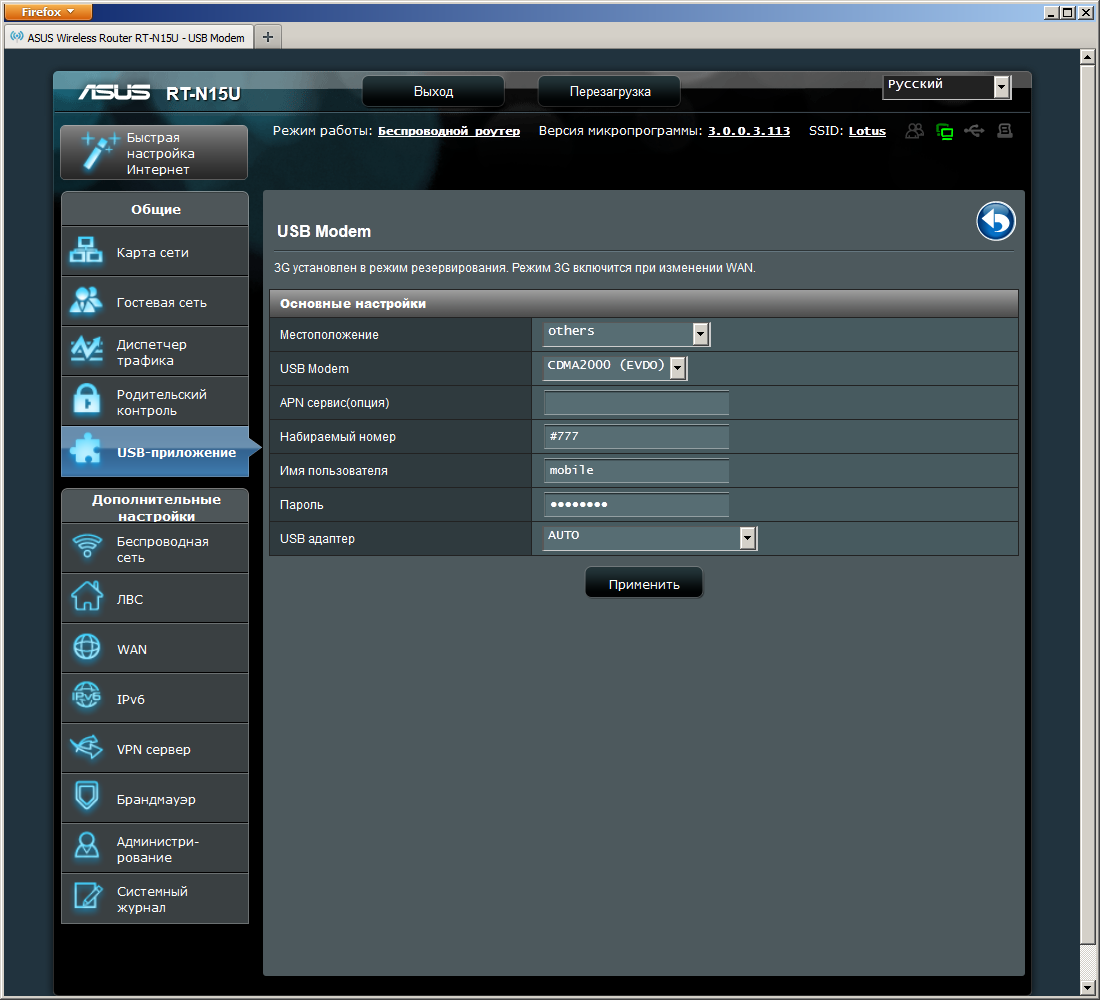1100x1000 pixels.
Task: Click the green network status icon
Action: 945,131
